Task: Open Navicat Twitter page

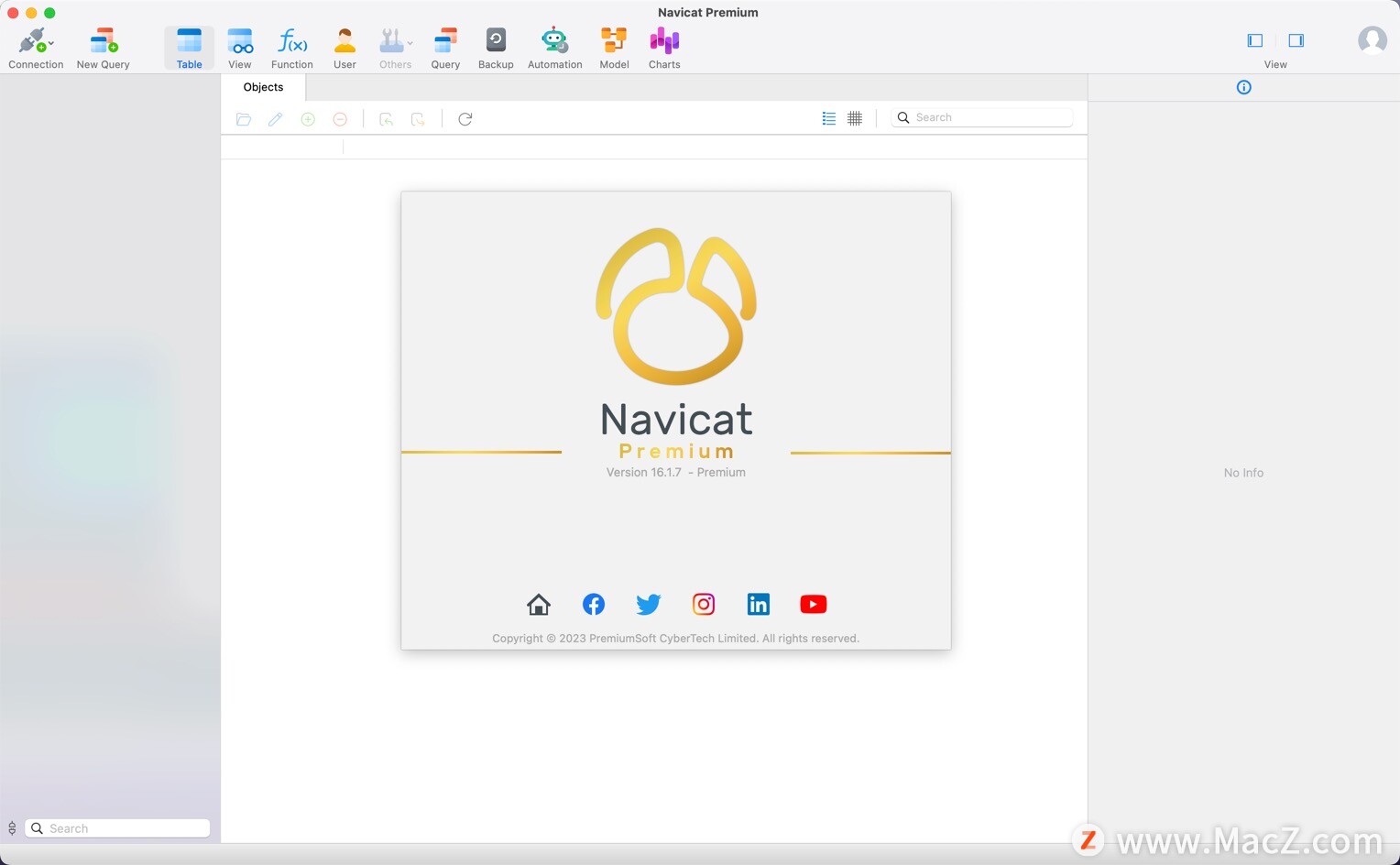Action: (649, 604)
